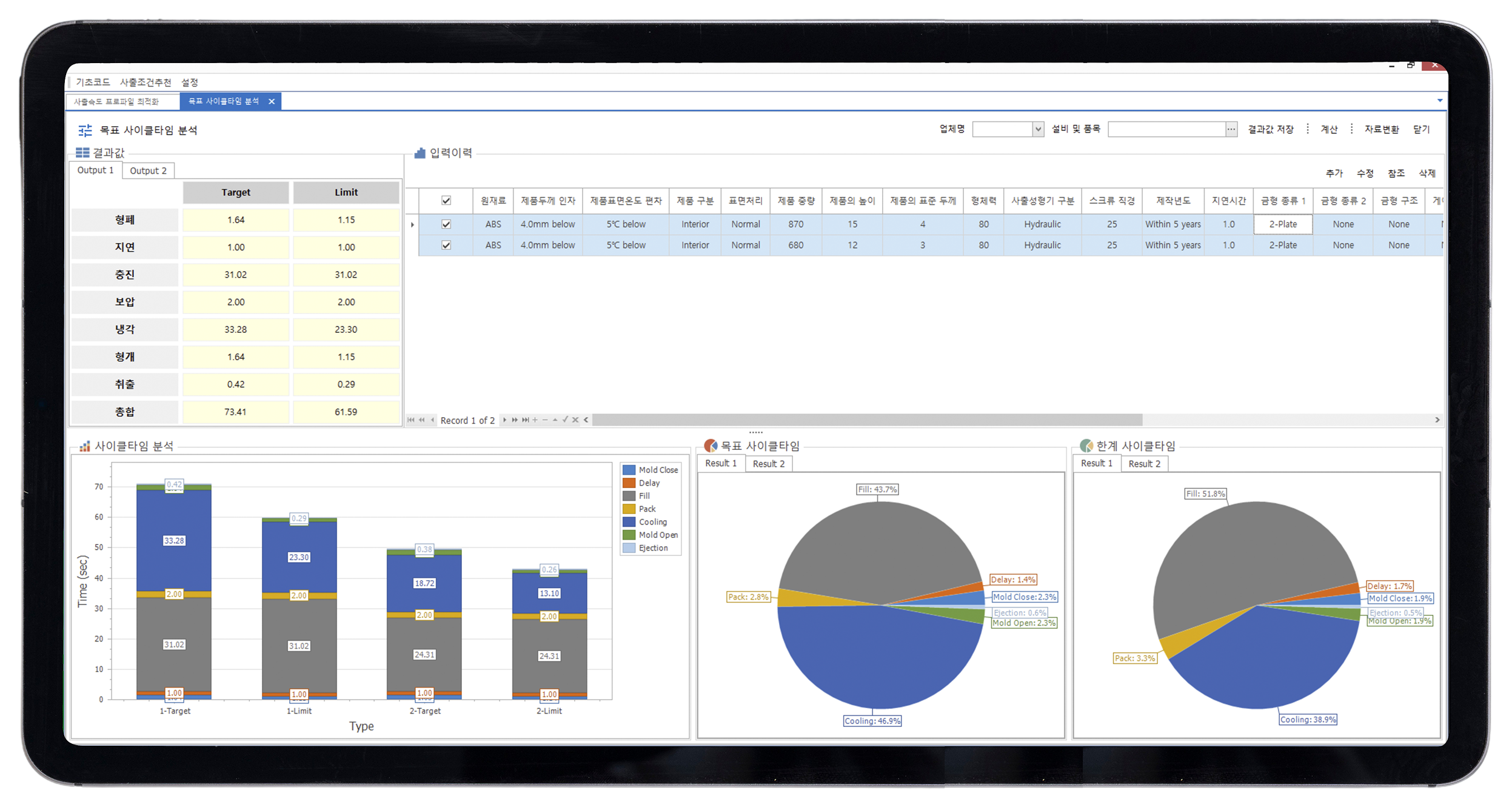Expand the tab list dropdown arrow
1512x807 pixels.
click(x=1440, y=101)
